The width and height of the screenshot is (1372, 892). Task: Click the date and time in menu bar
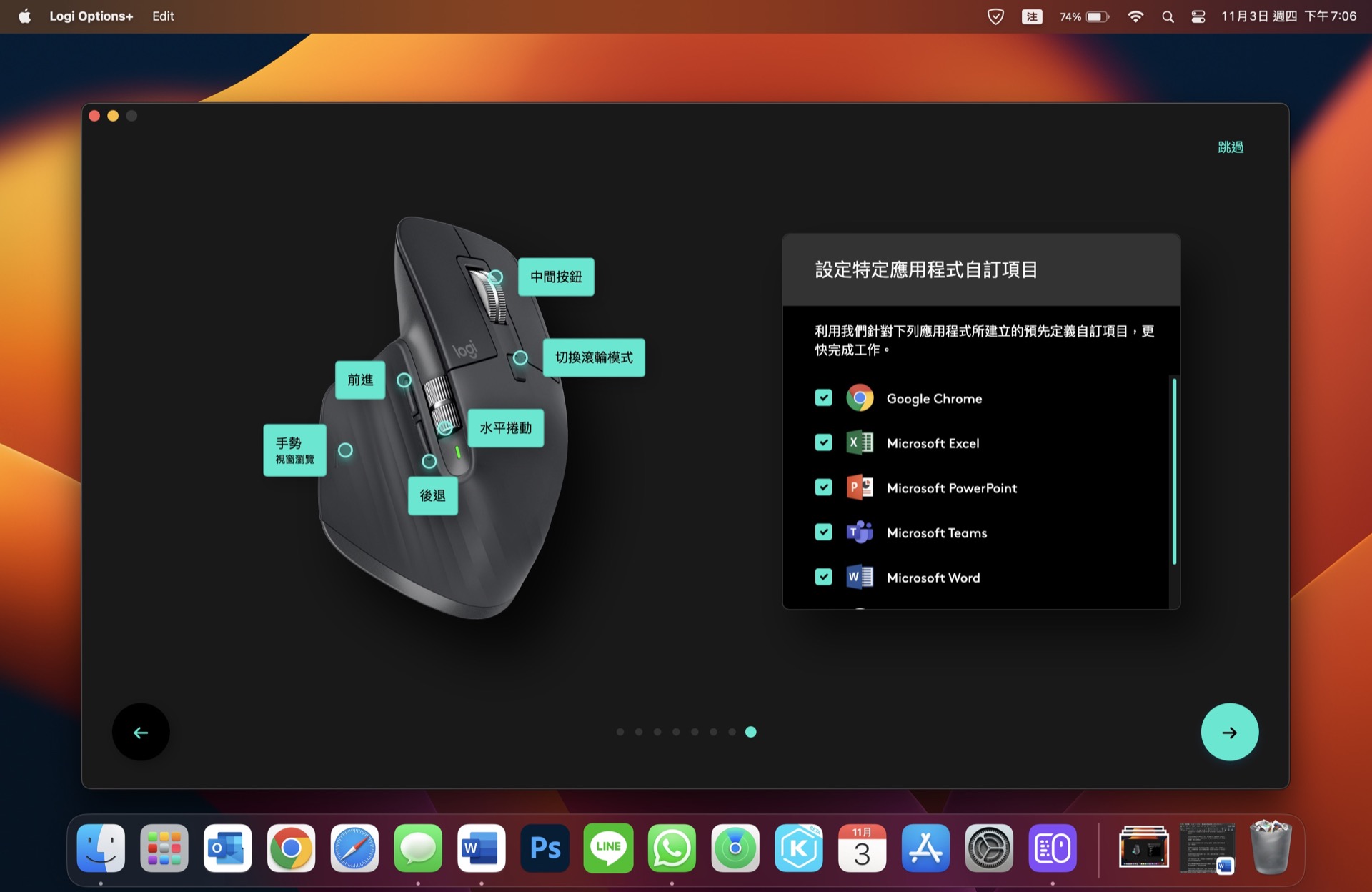[1288, 16]
